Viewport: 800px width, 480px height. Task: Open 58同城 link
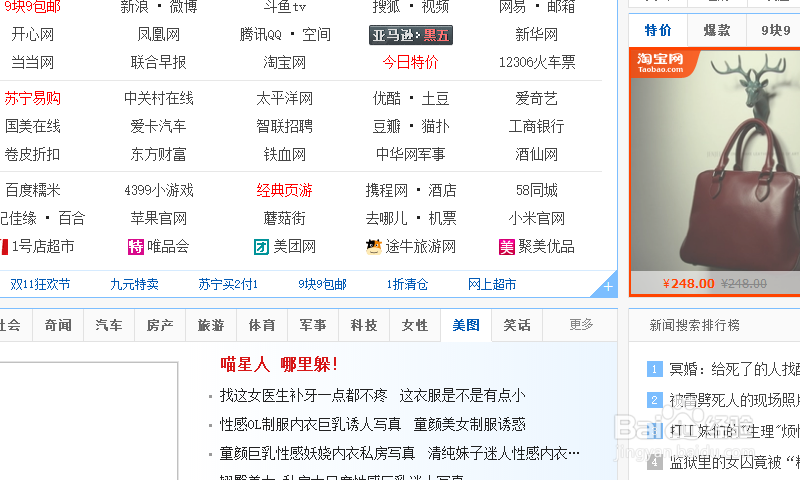pos(537,190)
